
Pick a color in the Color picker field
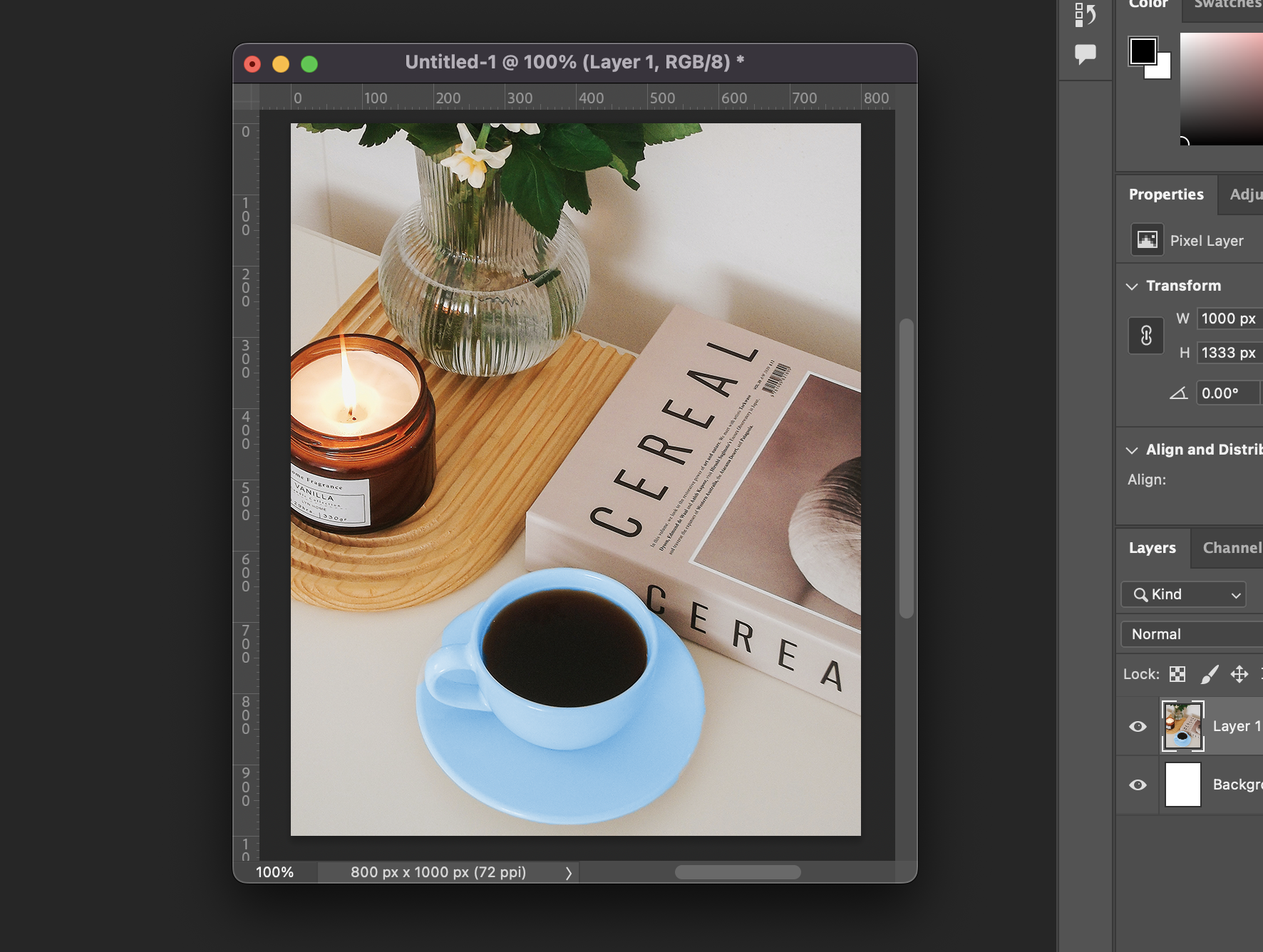[x=1222, y=89]
